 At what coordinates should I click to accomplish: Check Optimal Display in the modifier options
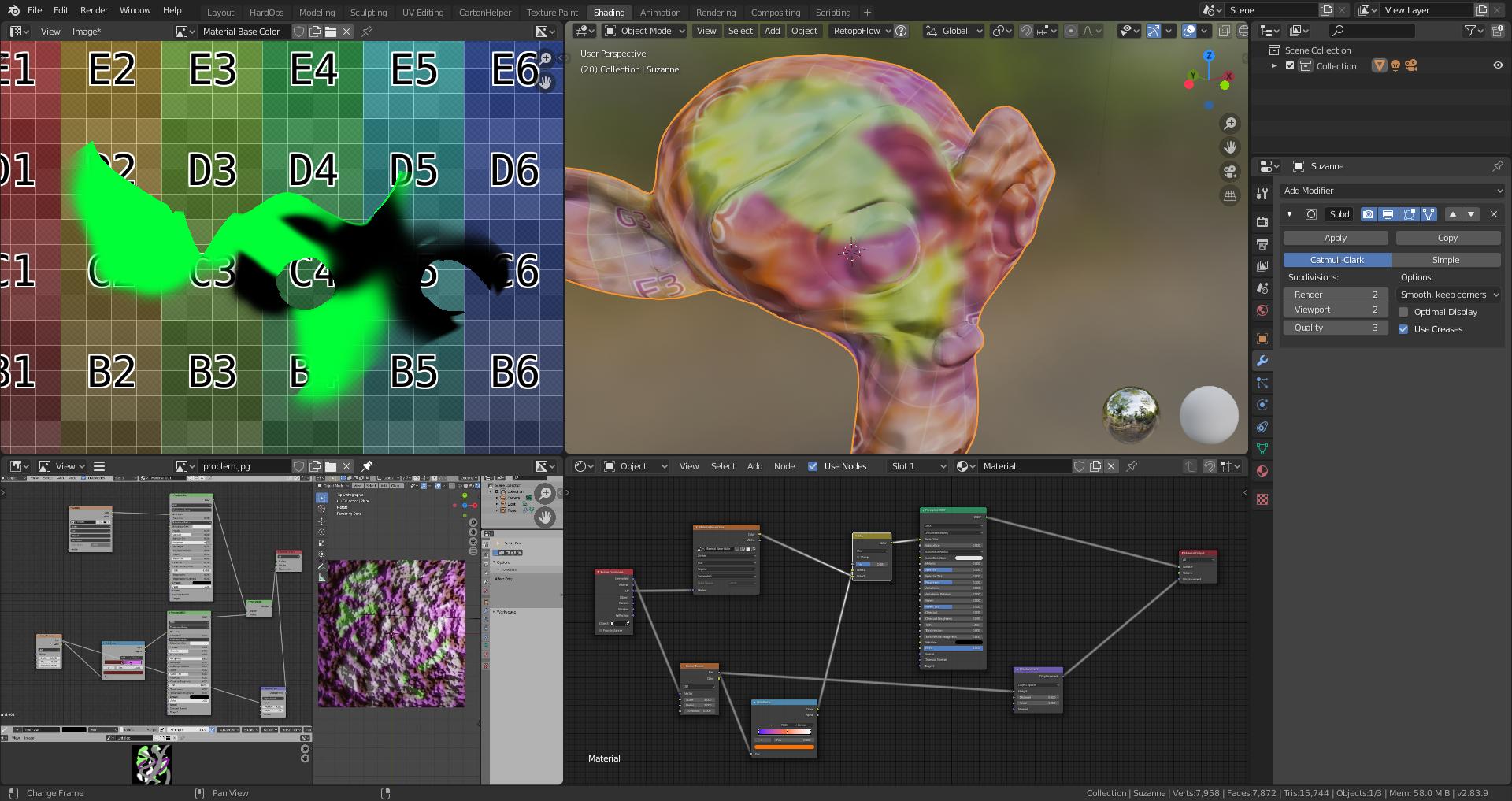click(x=1403, y=312)
